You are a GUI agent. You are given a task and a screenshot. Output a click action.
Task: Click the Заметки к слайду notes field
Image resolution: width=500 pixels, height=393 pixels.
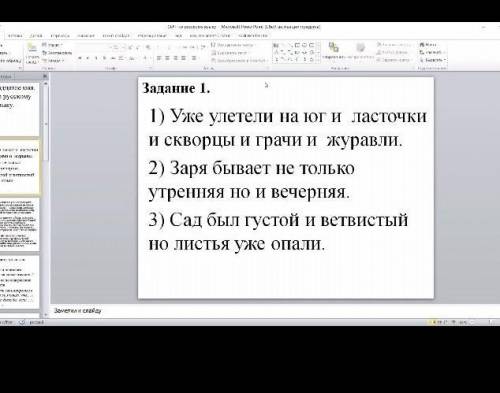[275, 311]
